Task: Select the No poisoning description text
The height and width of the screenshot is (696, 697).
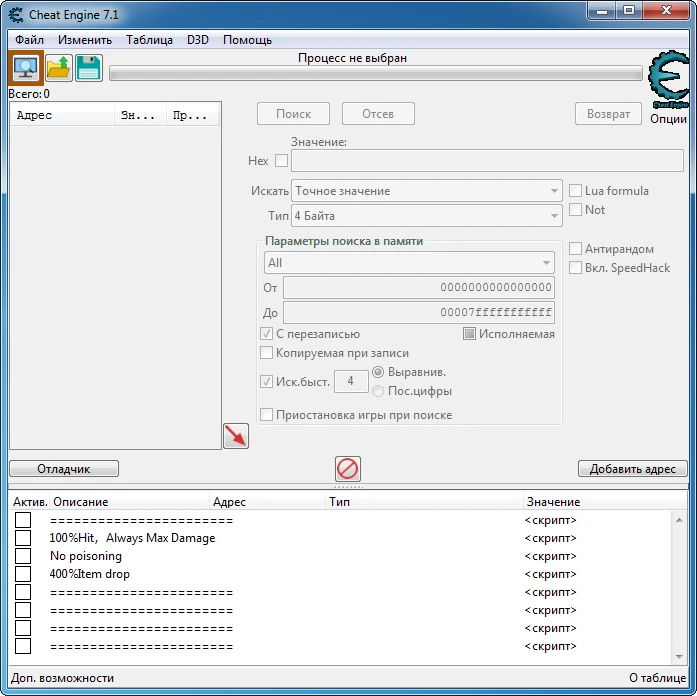Action: [86, 556]
